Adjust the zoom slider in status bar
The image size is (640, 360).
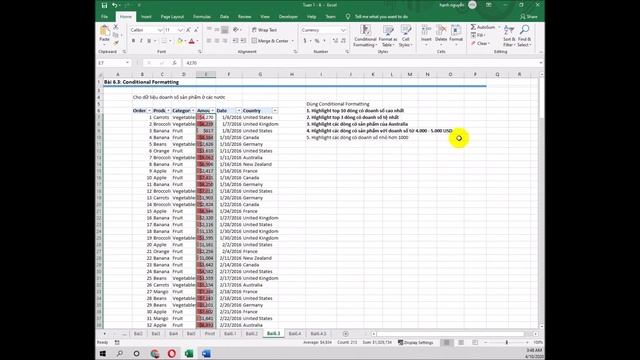click(x=507, y=342)
